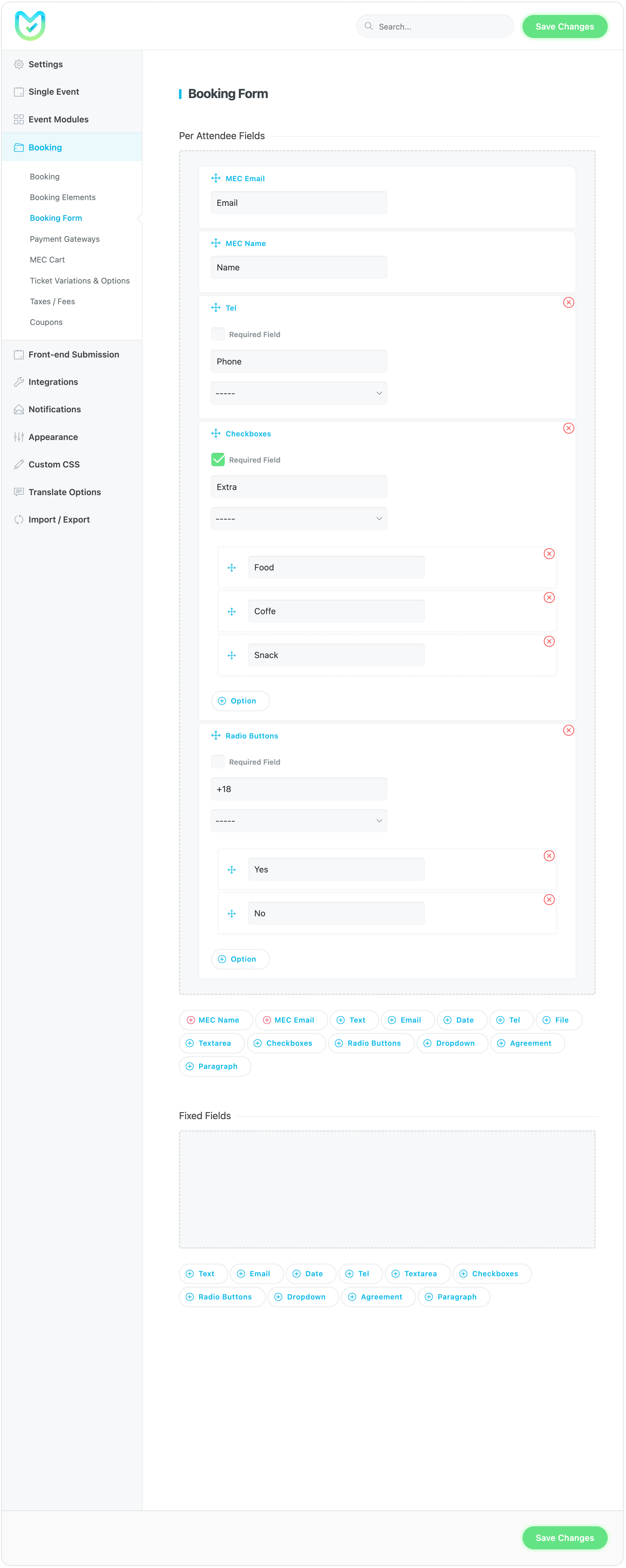The height and width of the screenshot is (1568, 626).
Task: Click the remove icon on Tel field
Action: pos(568,302)
